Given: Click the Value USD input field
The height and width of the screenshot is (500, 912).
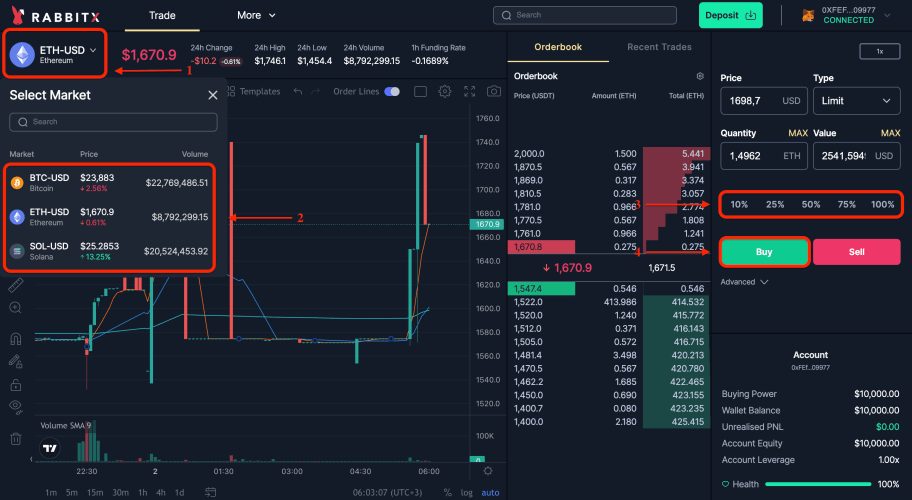Looking at the screenshot, I should (x=856, y=156).
